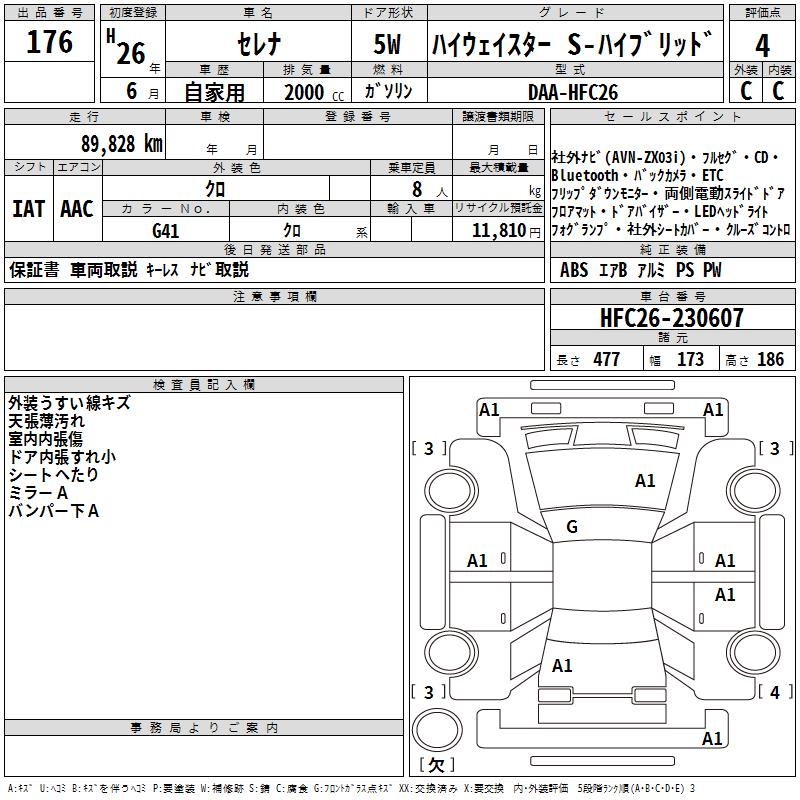
Task: Select the length value 477
Action: point(607,359)
